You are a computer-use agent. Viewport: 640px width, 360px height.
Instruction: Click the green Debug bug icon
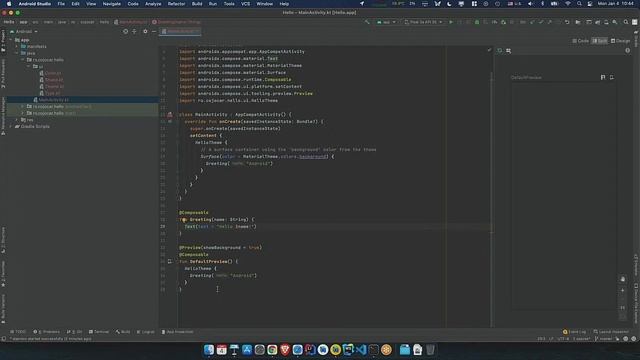[x=477, y=22]
